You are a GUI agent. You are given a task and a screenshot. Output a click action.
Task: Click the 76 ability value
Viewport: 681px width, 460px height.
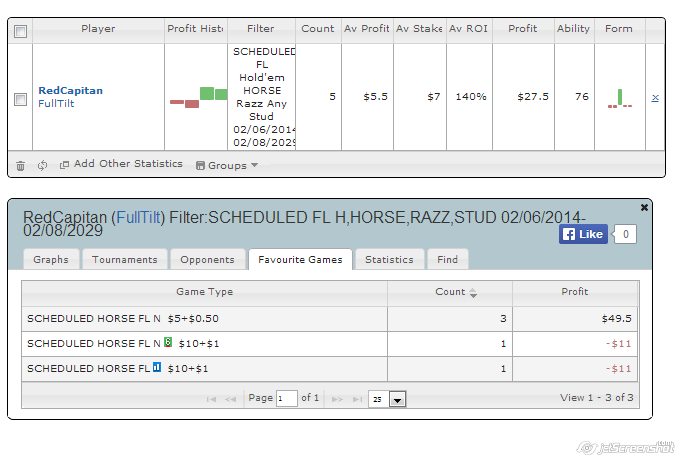tap(582, 96)
